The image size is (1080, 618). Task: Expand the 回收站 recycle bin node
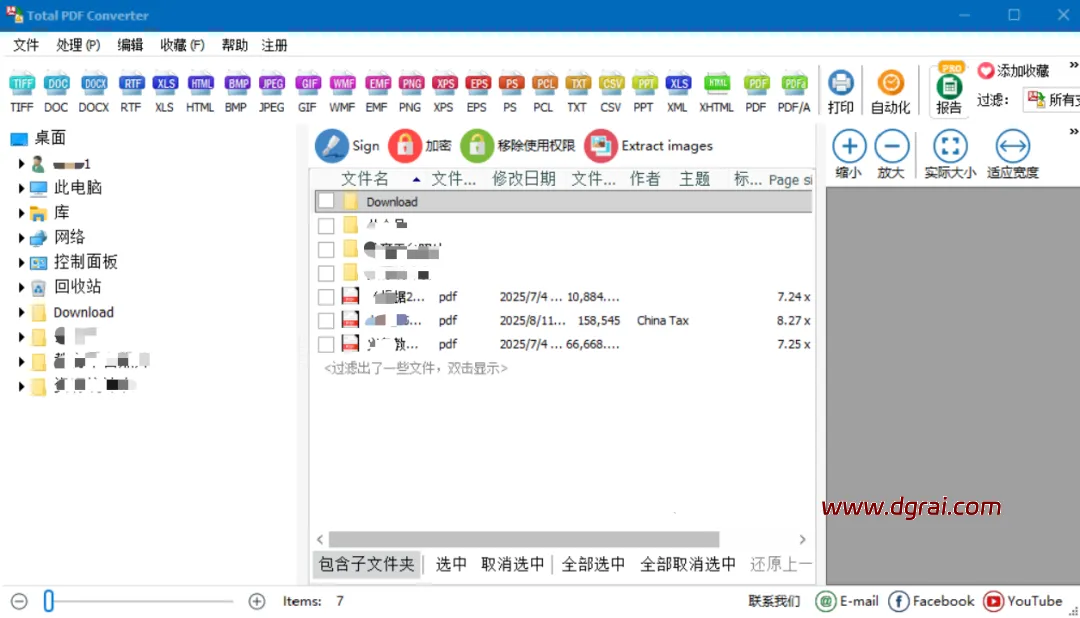(21, 287)
